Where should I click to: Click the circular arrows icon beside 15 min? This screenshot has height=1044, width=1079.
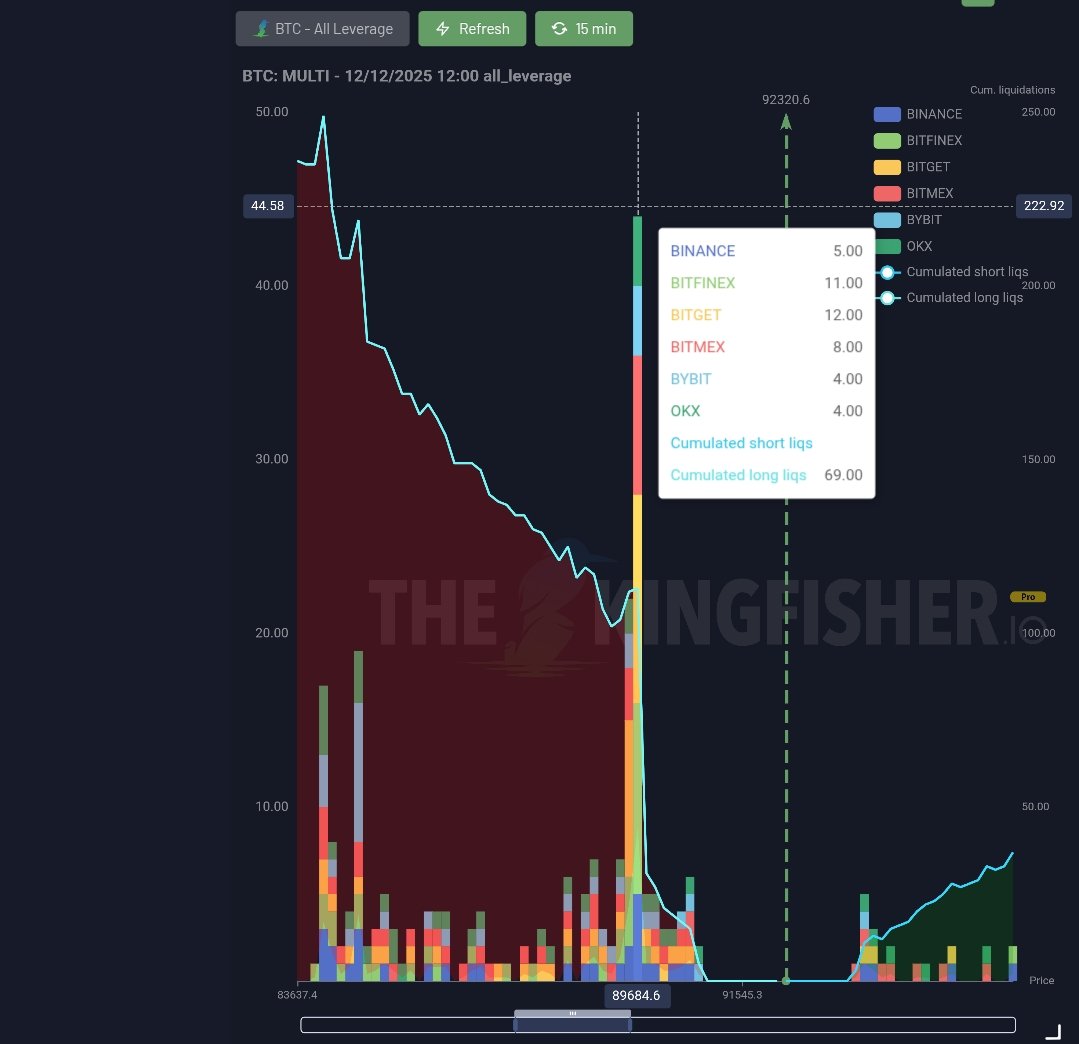(x=559, y=29)
